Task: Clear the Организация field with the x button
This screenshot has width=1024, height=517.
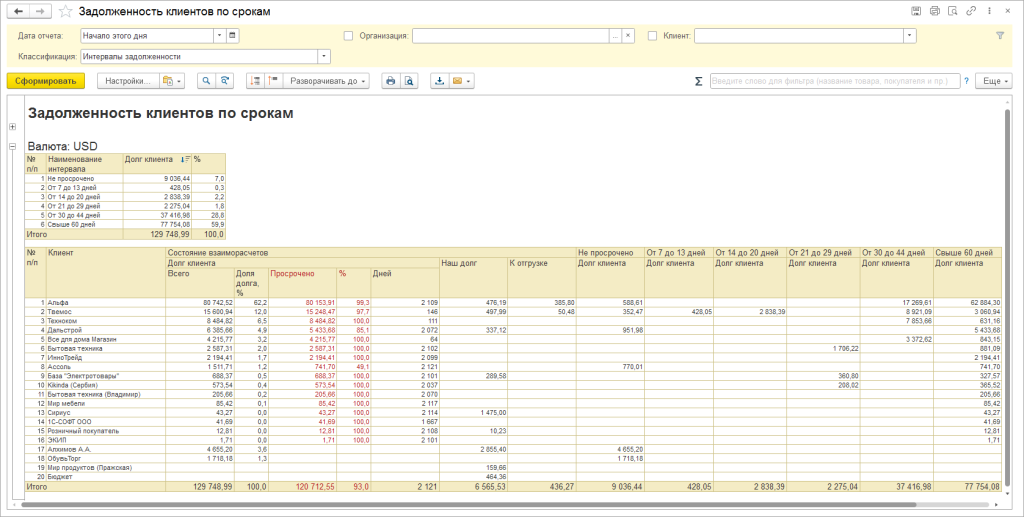Action: [628, 36]
